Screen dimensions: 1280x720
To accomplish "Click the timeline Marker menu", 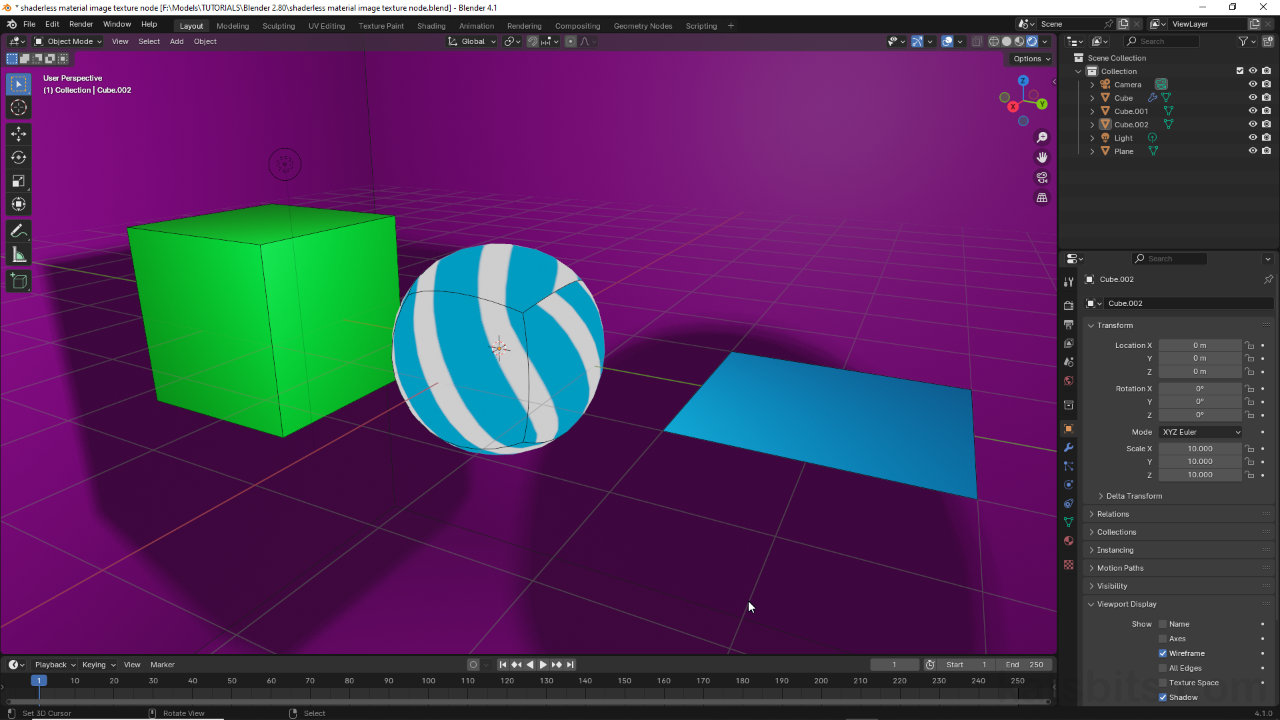I will (162, 664).
